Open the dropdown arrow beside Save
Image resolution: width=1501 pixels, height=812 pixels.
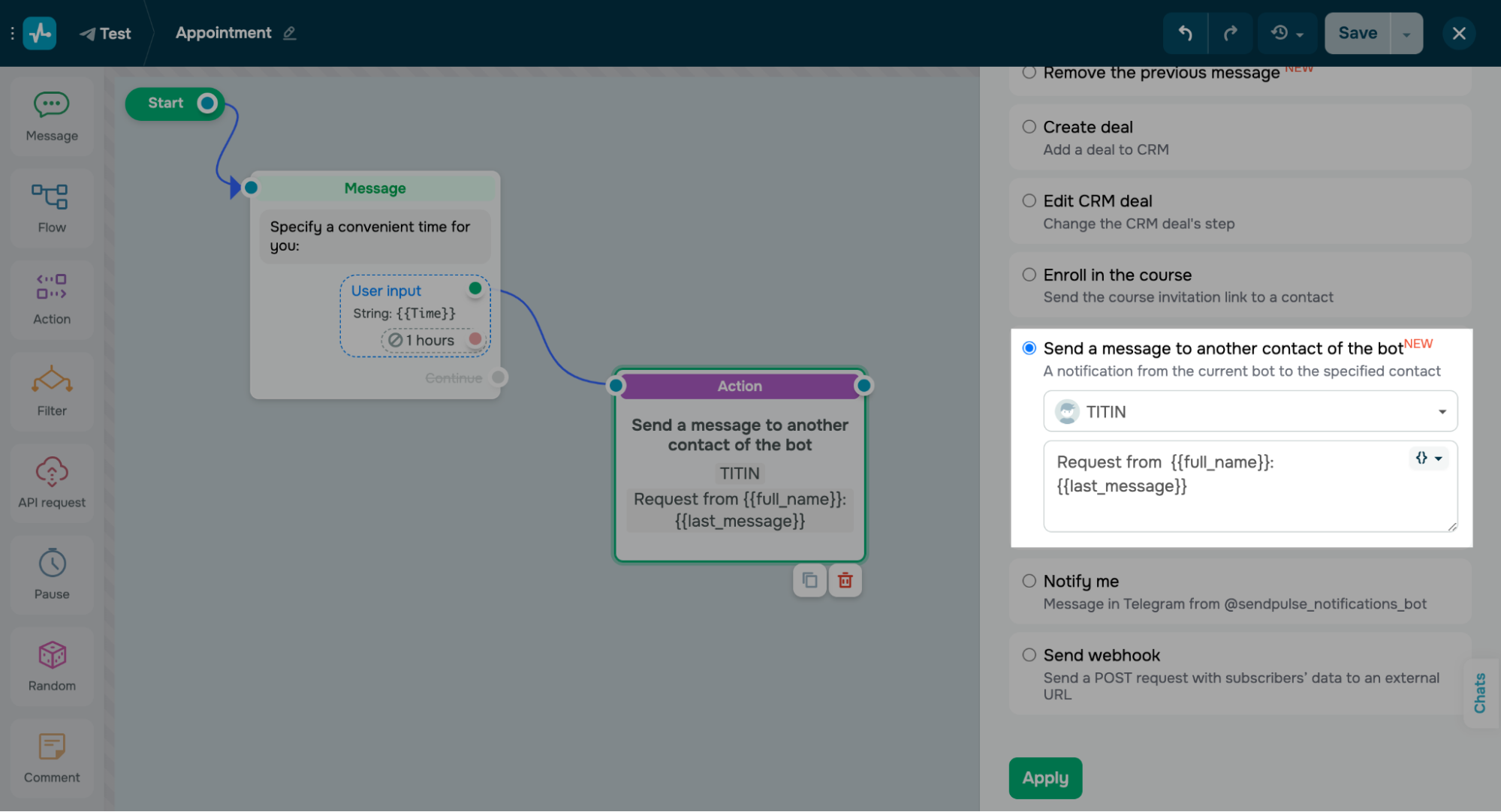coord(1406,34)
